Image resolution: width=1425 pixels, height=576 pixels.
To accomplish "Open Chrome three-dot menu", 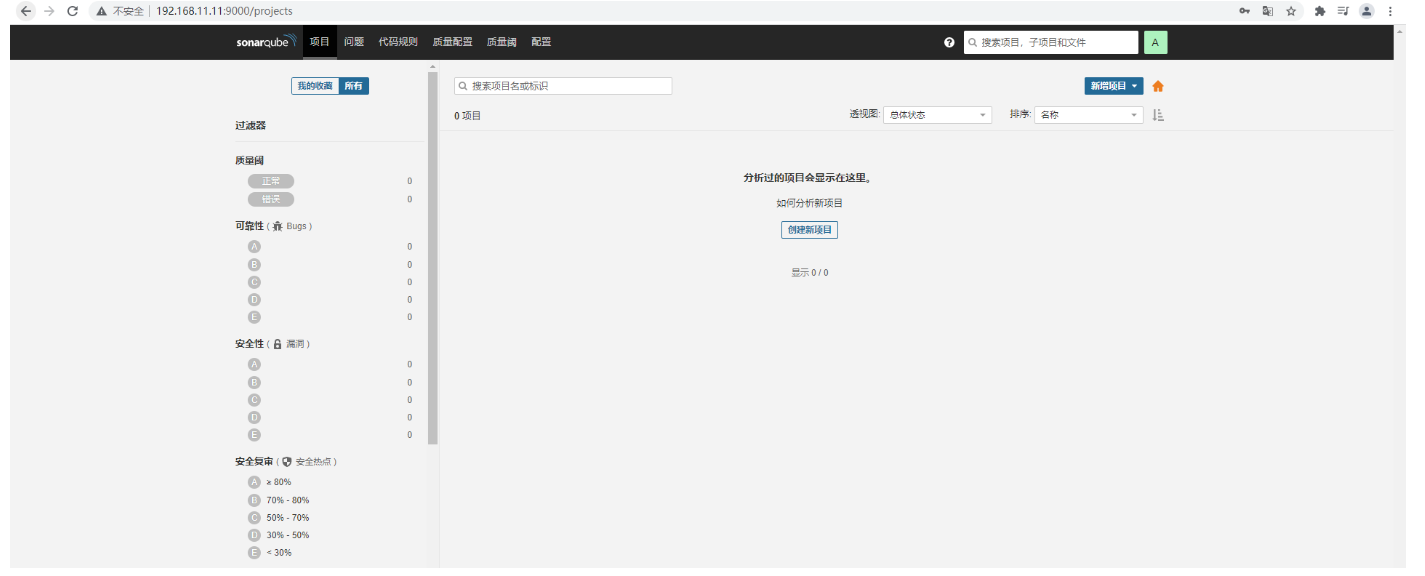I will [1390, 11].
